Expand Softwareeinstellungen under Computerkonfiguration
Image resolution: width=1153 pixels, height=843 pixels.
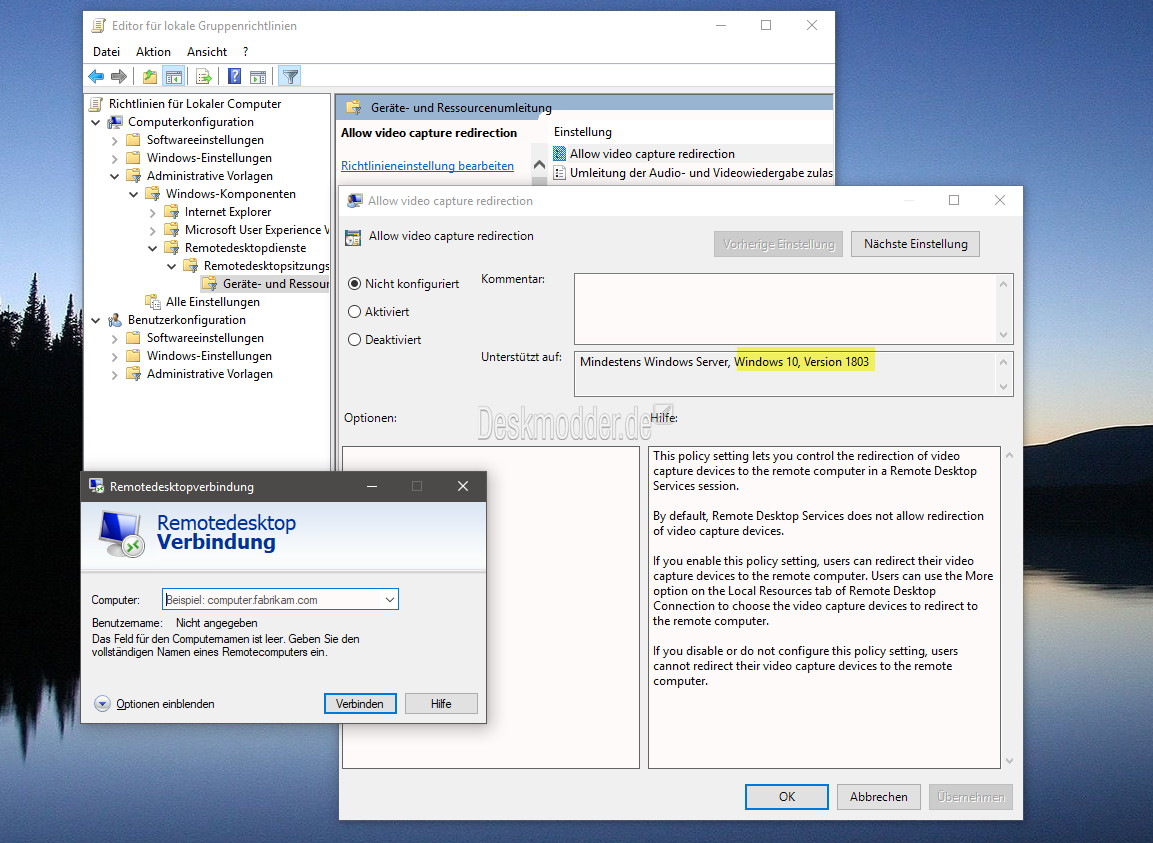coord(115,140)
